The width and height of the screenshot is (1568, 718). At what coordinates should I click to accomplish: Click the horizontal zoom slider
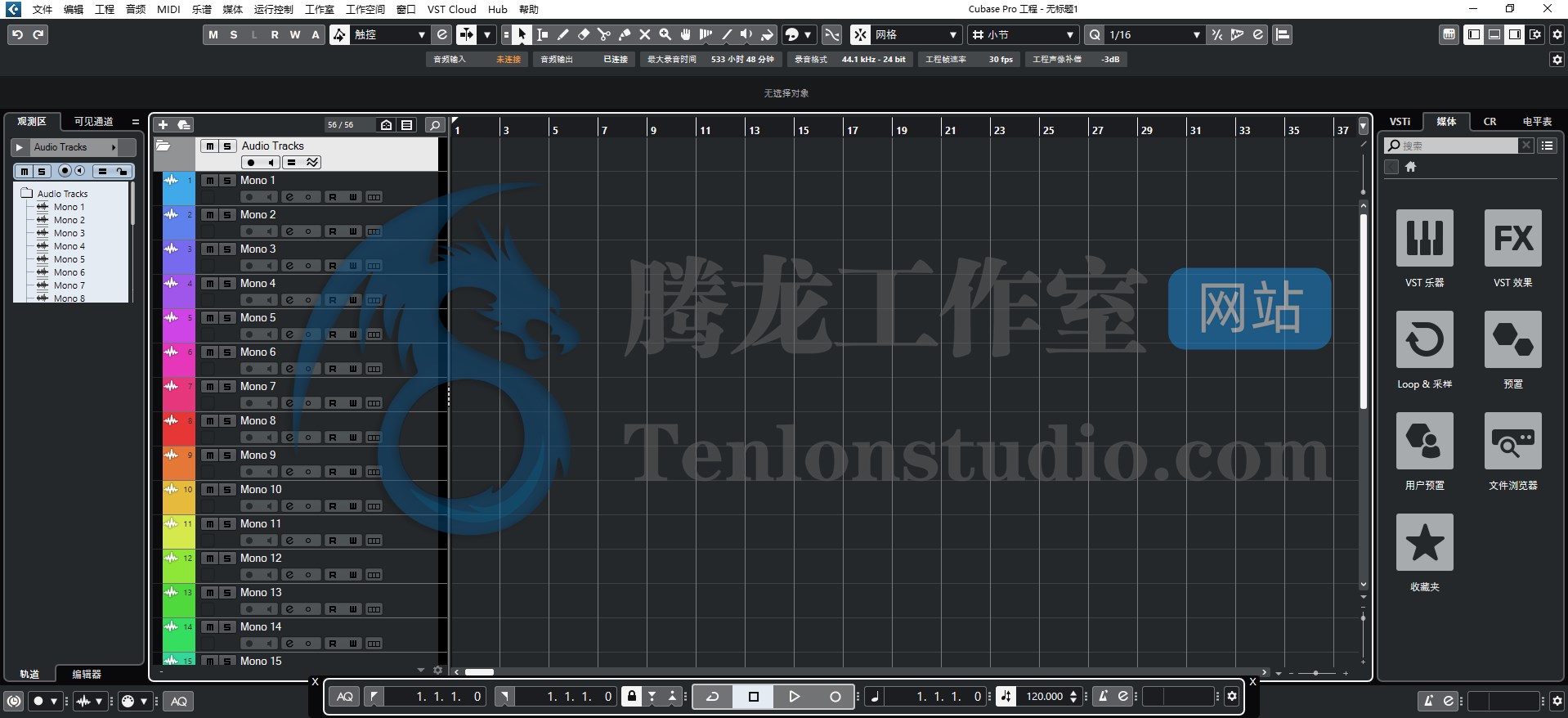tap(1315, 673)
